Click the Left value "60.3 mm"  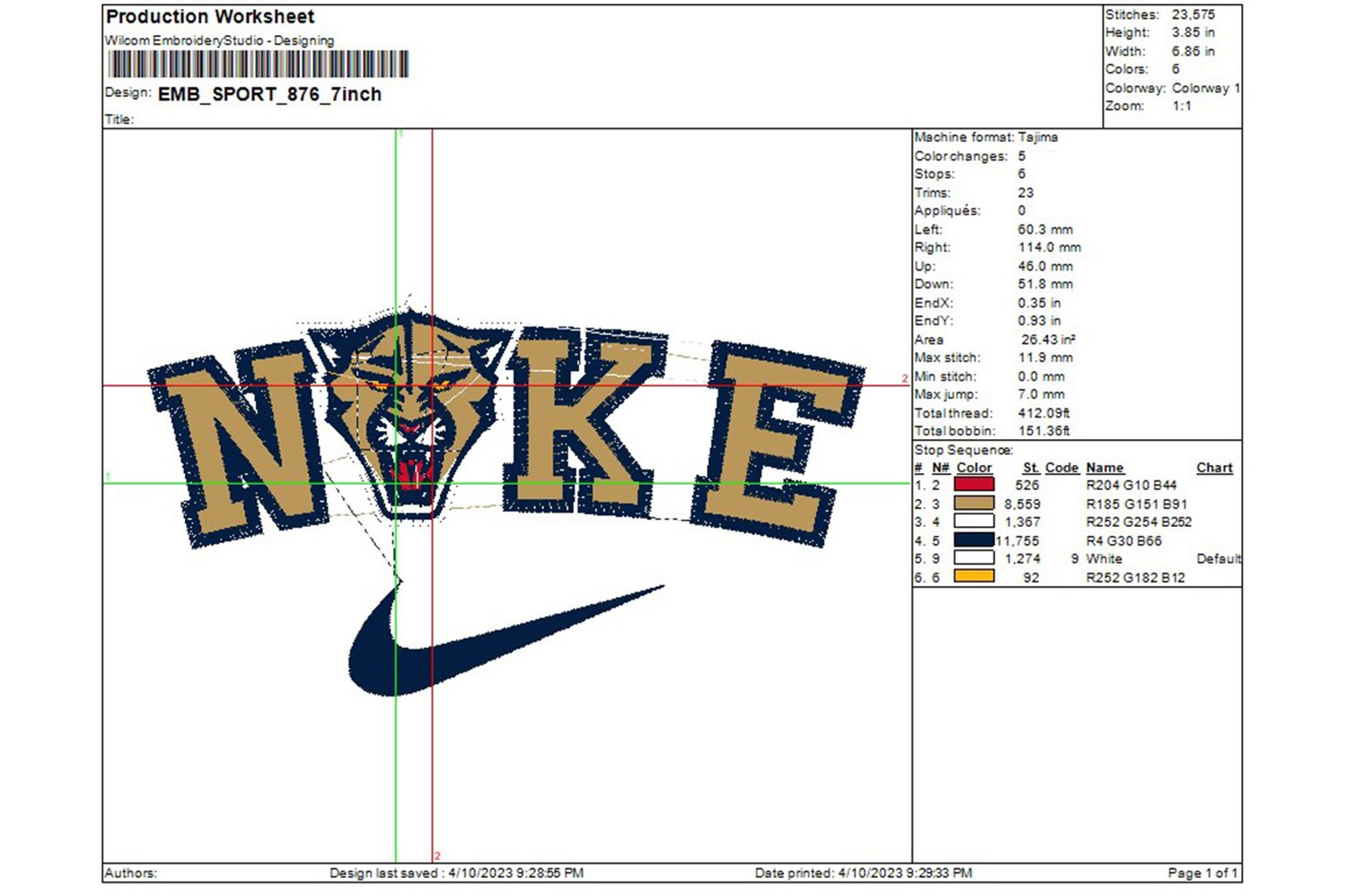coord(1045,230)
